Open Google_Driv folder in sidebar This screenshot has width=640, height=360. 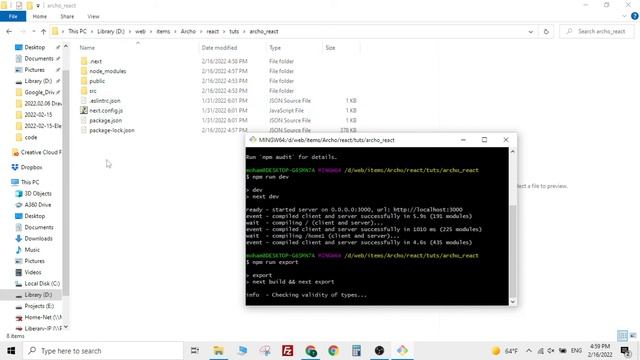click(39, 92)
